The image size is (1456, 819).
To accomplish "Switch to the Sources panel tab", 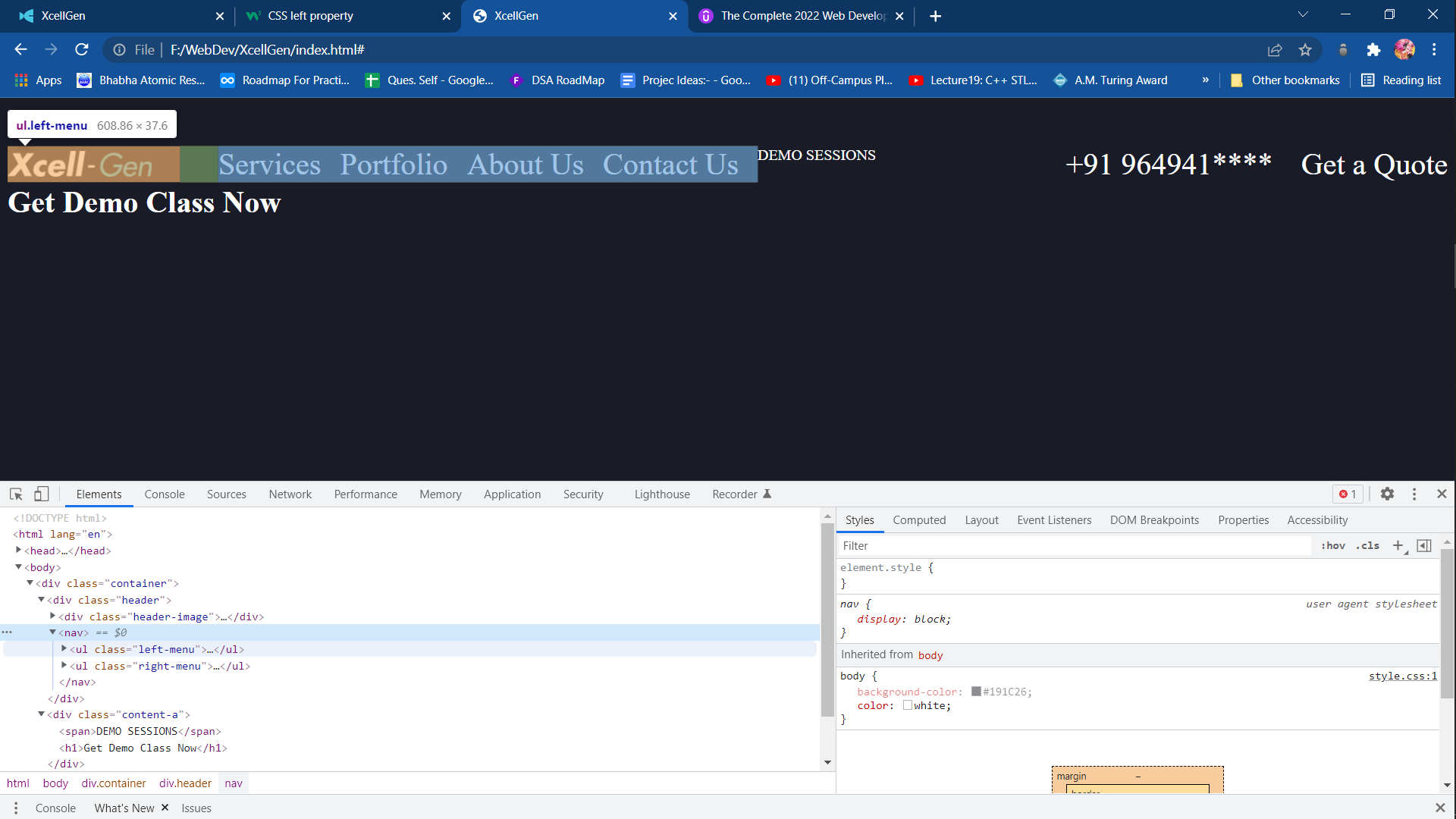I will click(x=226, y=494).
